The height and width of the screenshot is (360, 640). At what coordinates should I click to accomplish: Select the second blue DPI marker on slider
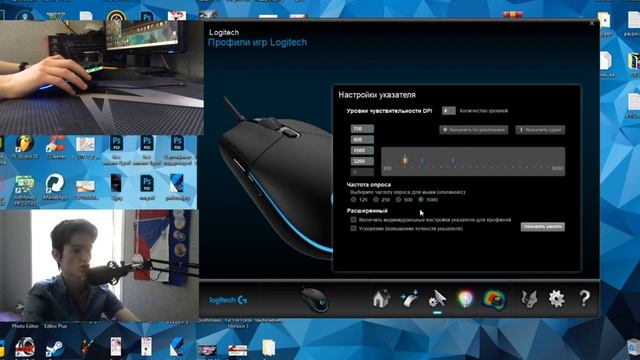(x=422, y=160)
